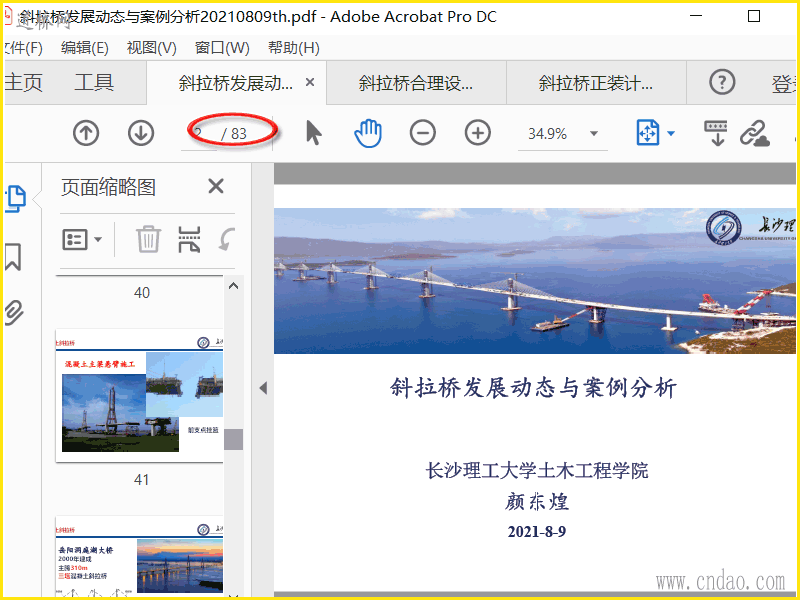Go to next page with down arrow
Viewport: 800px width, 600px height.
point(141,134)
